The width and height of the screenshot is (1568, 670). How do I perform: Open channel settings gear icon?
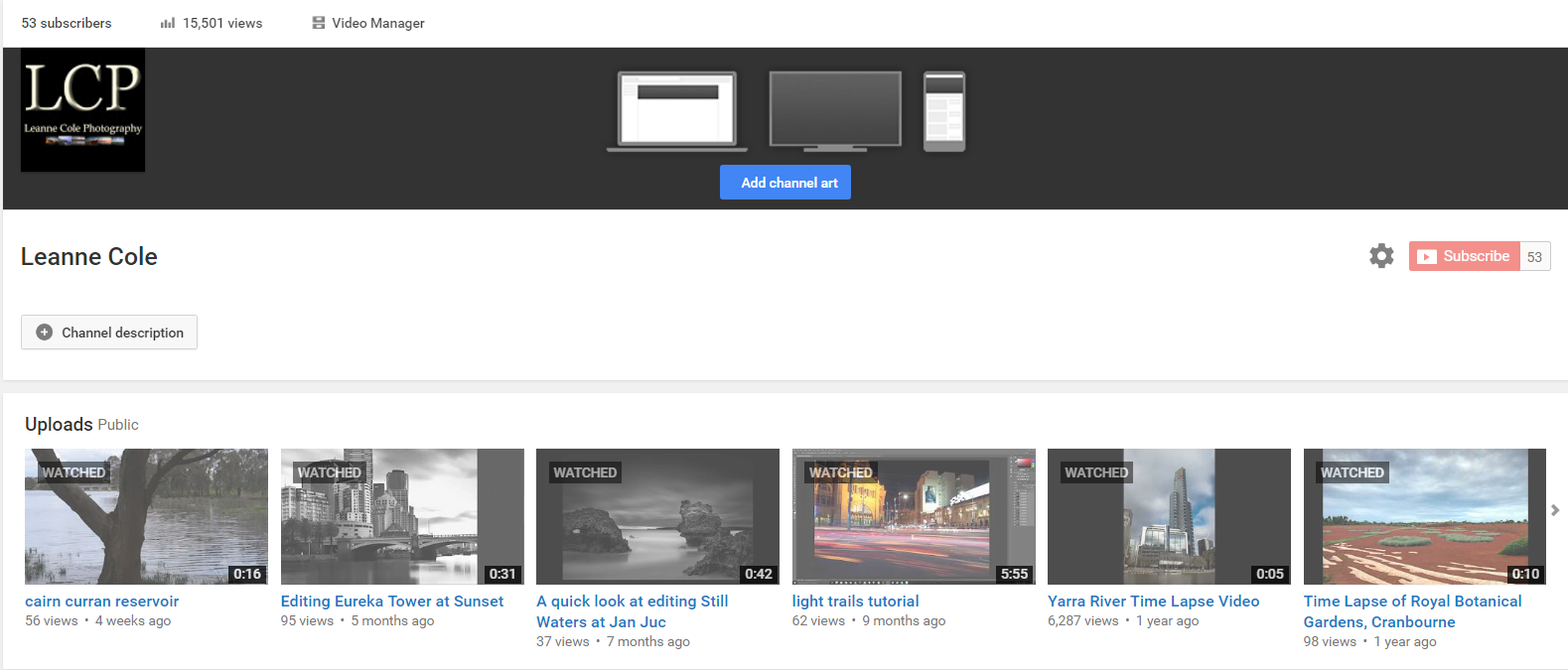click(x=1381, y=256)
